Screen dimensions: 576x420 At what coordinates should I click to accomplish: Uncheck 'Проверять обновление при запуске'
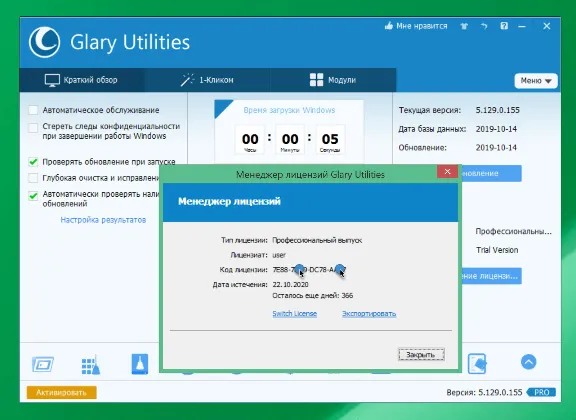point(33,162)
